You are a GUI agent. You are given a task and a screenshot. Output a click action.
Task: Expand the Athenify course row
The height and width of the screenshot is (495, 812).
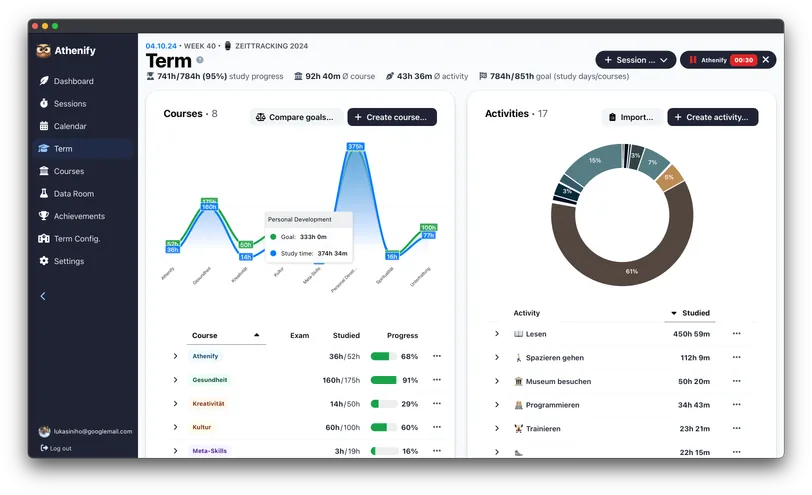click(x=175, y=356)
